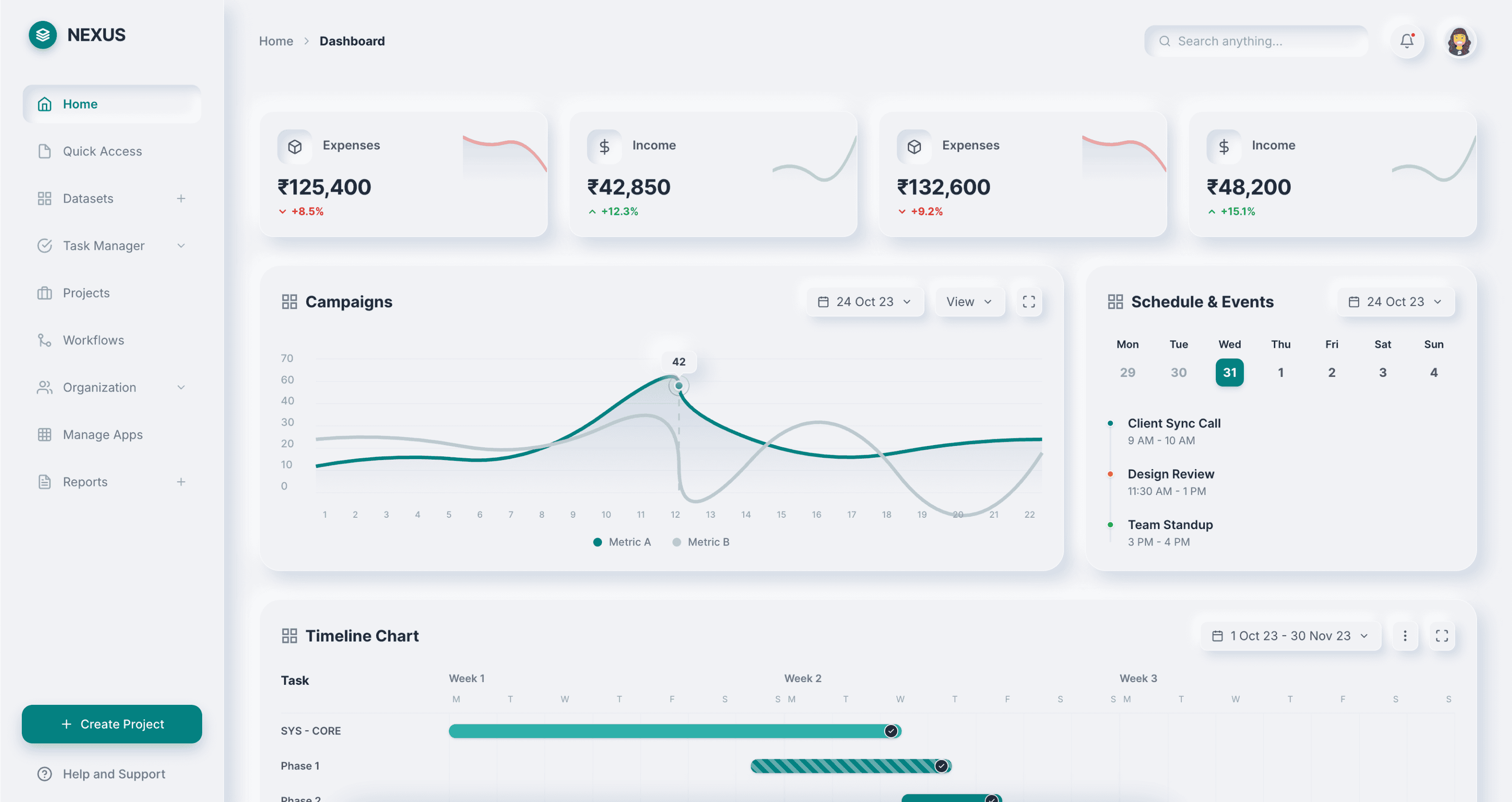Click the three-dot menu on Timeline Chart
The image size is (1512, 802).
(x=1405, y=635)
